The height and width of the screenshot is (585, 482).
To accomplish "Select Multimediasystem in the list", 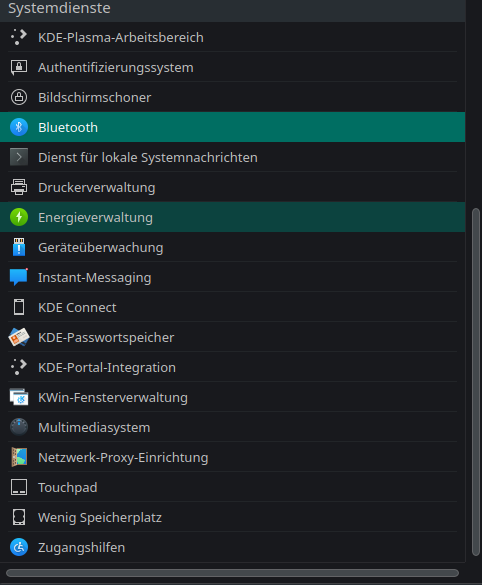I will click(x=232, y=427).
